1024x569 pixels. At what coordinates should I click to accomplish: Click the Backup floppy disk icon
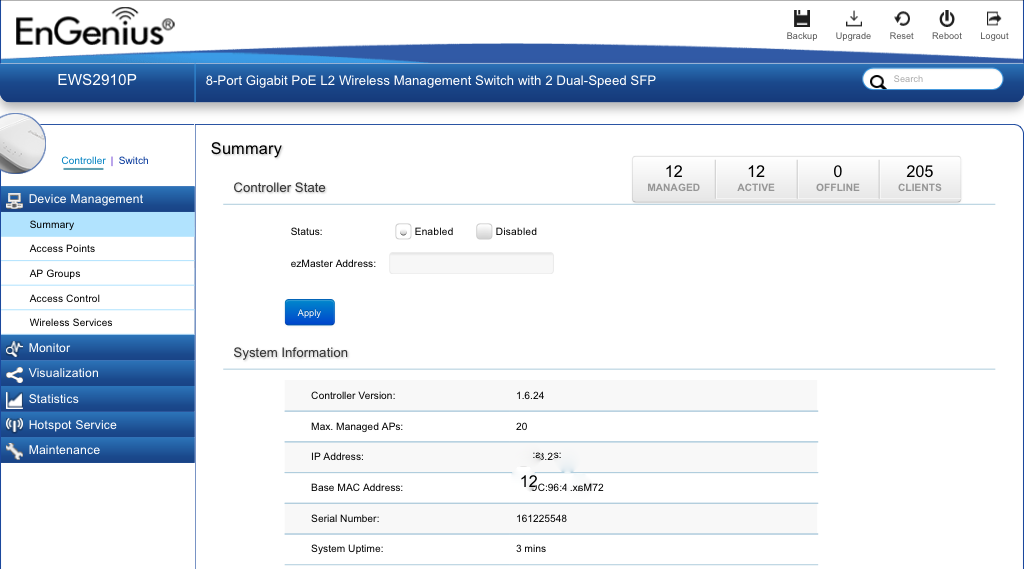click(x=801, y=18)
